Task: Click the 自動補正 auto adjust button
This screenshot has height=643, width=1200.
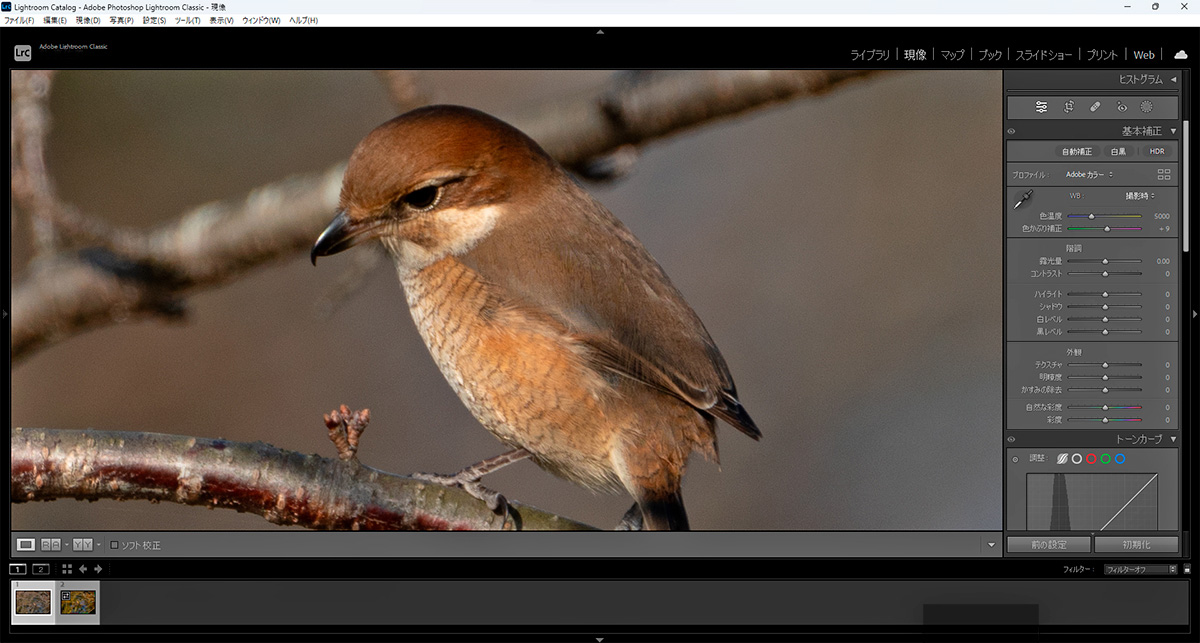Action: point(1077,152)
